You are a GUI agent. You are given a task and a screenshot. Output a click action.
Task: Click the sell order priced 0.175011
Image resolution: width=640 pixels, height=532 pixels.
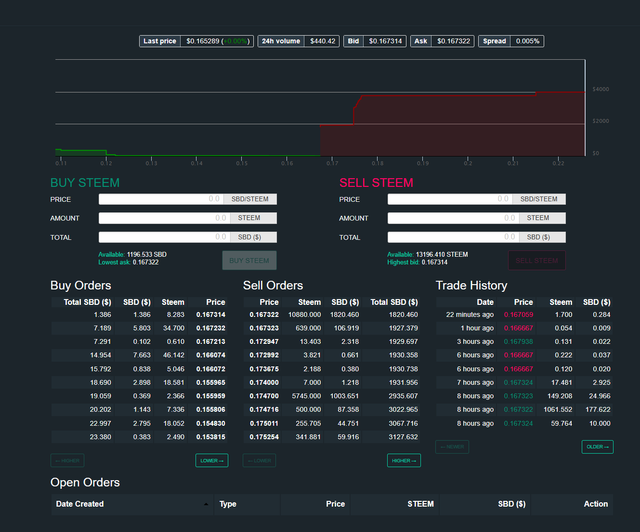[x=332, y=423]
